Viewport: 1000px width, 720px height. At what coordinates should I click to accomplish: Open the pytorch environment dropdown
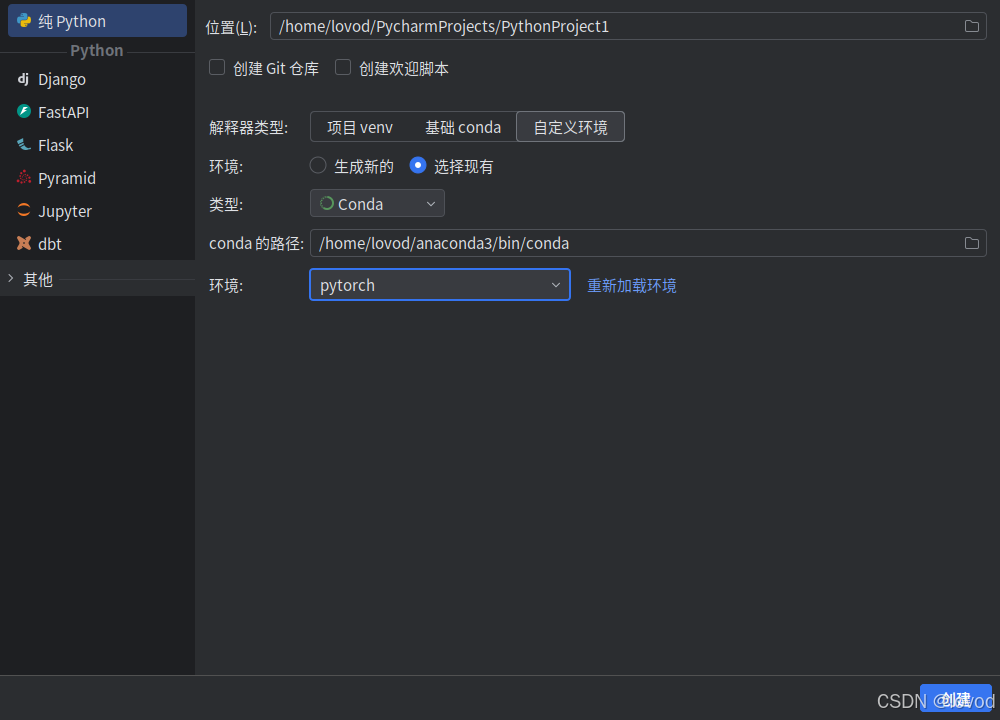coord(439,284)
